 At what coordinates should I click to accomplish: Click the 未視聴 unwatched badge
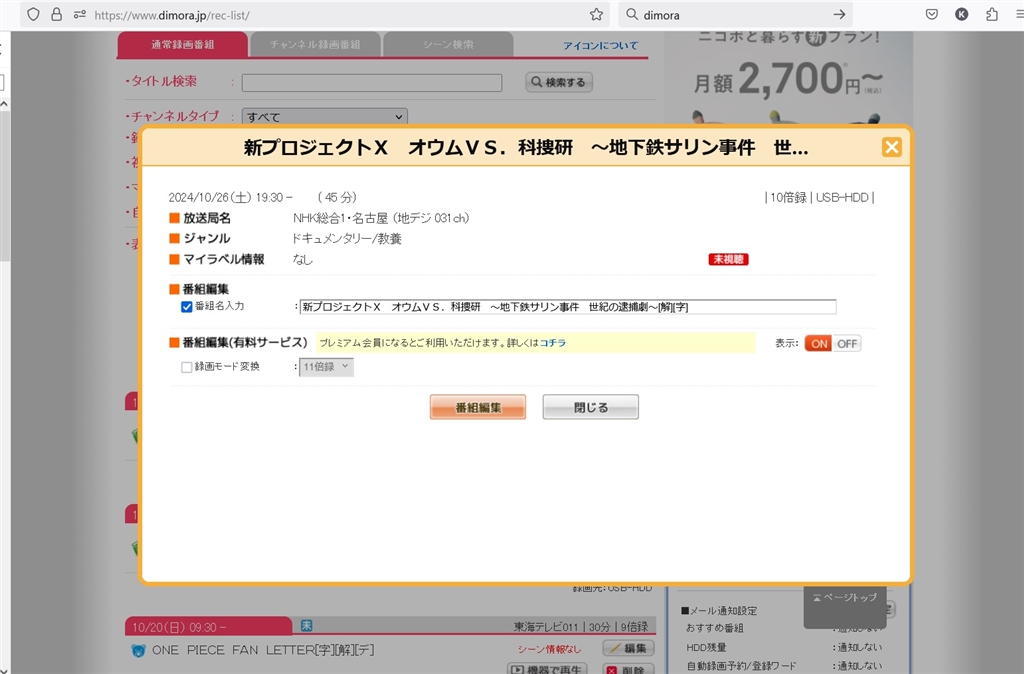[x=728, y=259]
